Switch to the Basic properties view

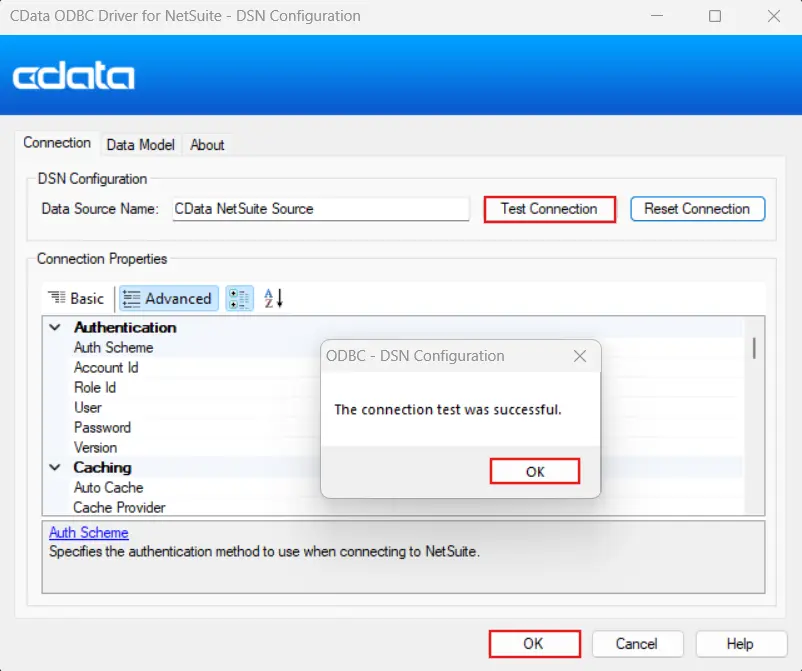(76, 298)
